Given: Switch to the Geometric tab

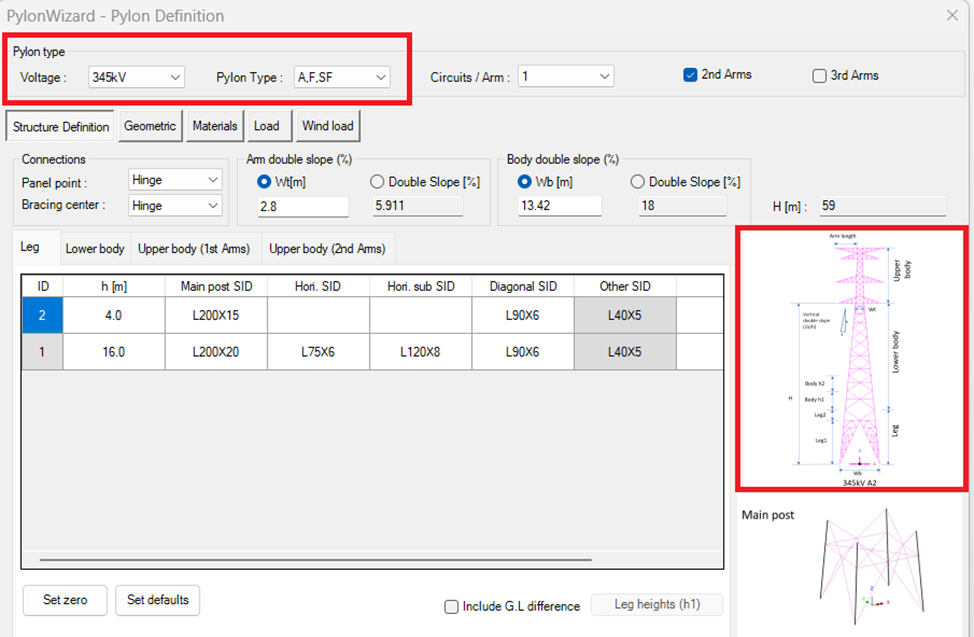Looking at the screenshot, I should click(x=149, y=126).
